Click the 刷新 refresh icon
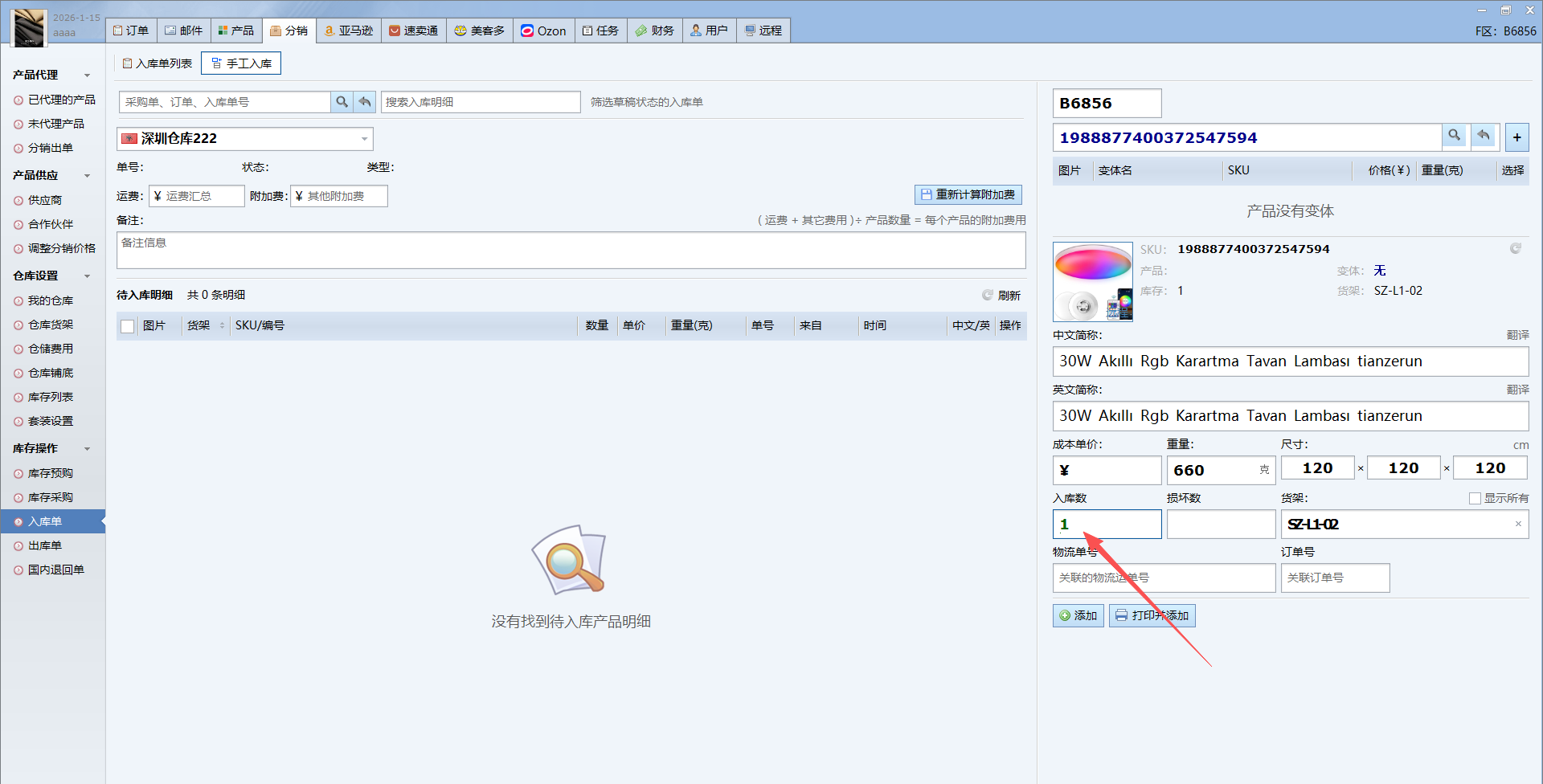 click(988, 295)
